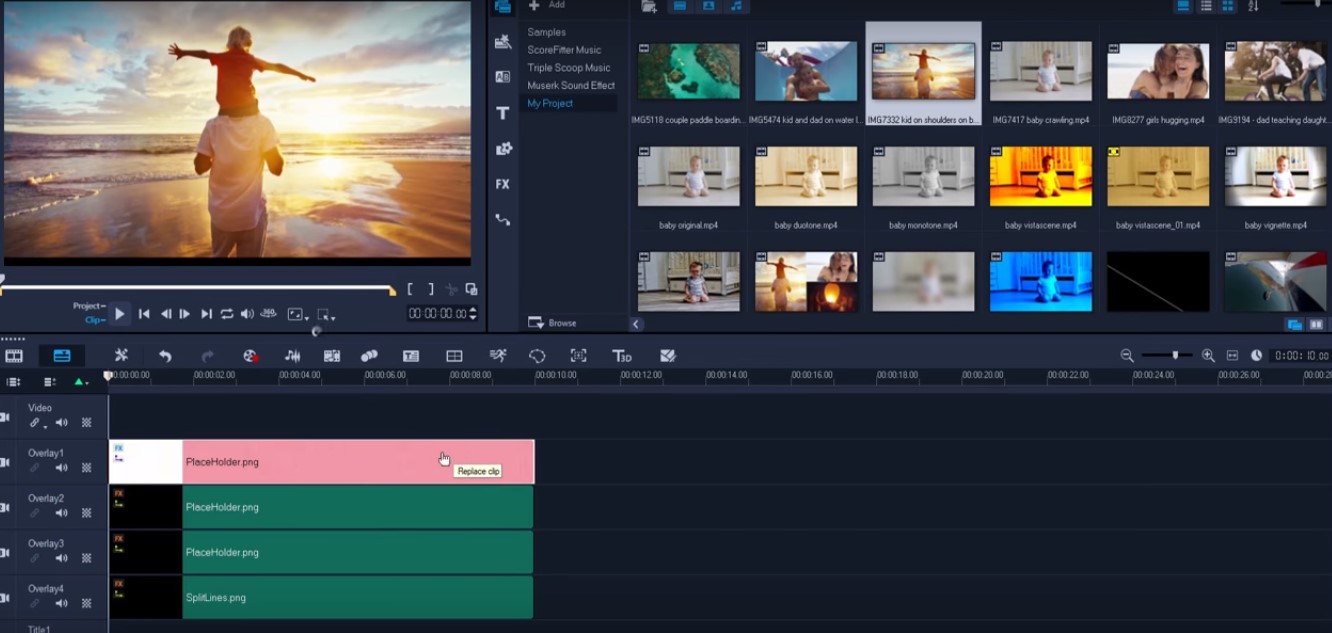Click the scissors split clip icon
The height and width of the screenshot is (633, 1332).
[x=451, y=290]
